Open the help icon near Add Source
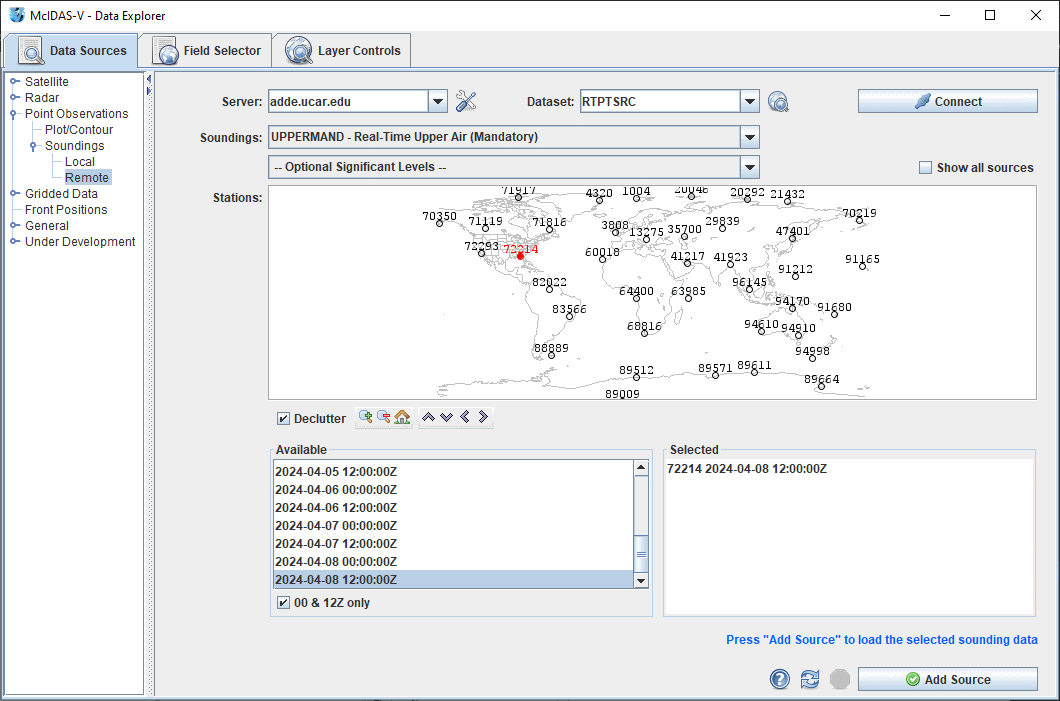 click(779, 679)
